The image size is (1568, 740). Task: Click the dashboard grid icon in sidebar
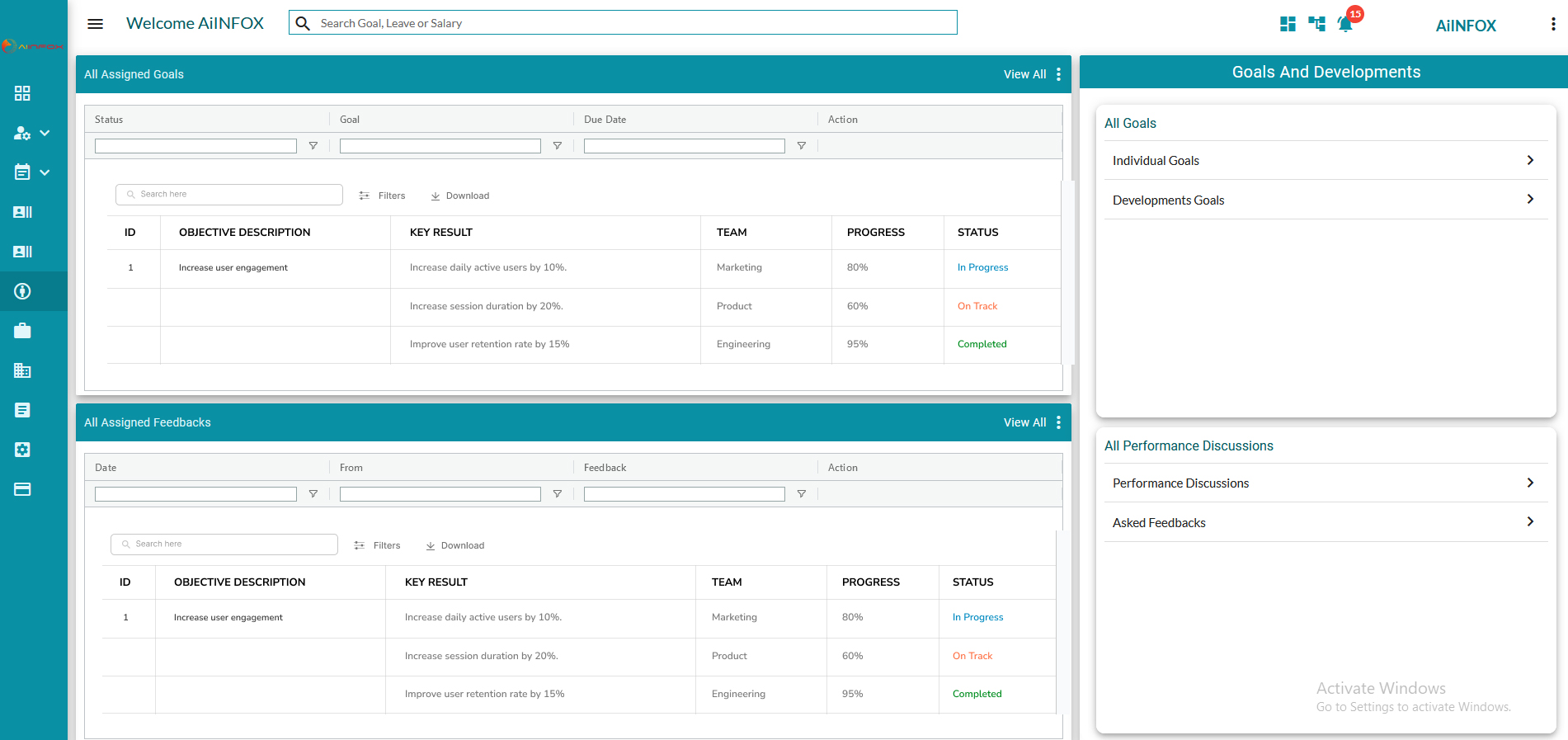click(x=22, y=93)
